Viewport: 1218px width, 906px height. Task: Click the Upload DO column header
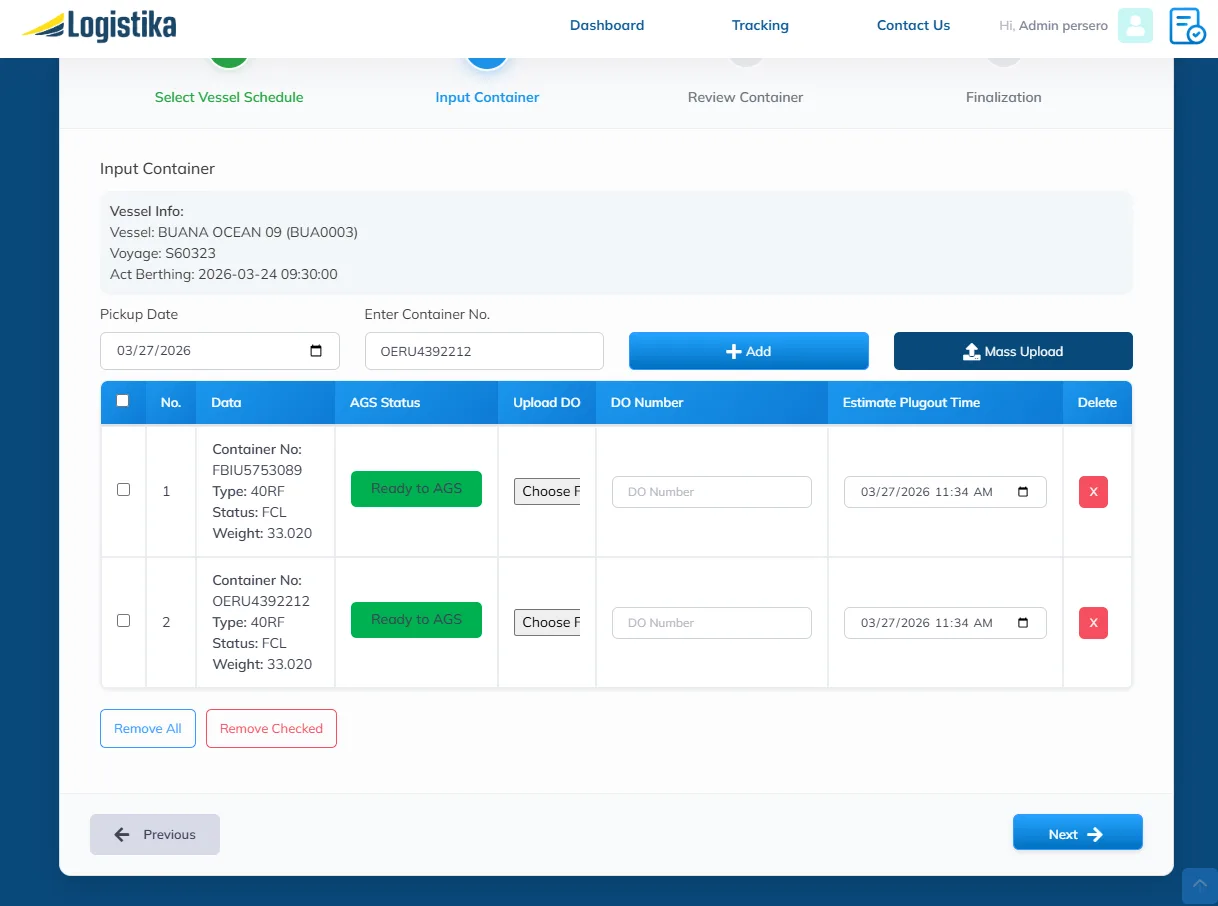(547, 402)
